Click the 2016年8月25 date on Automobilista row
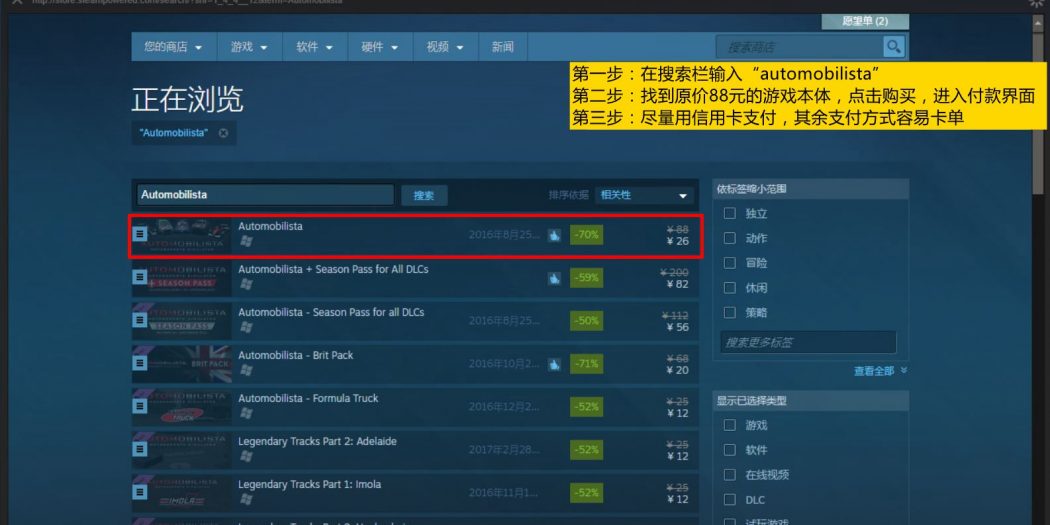Image resolution: width=1050 pixels, height=525 pixels. 504,235
